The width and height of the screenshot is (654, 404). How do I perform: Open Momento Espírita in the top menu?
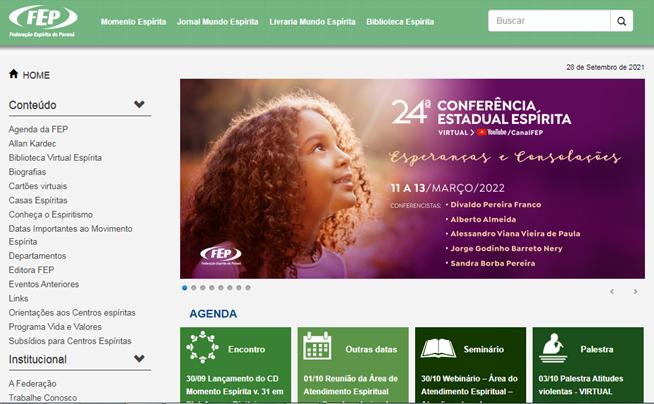[133, 22]
